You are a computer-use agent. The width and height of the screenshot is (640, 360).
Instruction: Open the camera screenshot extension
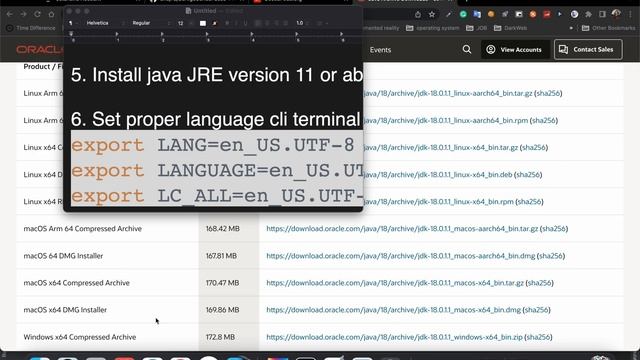pos(519,14)
